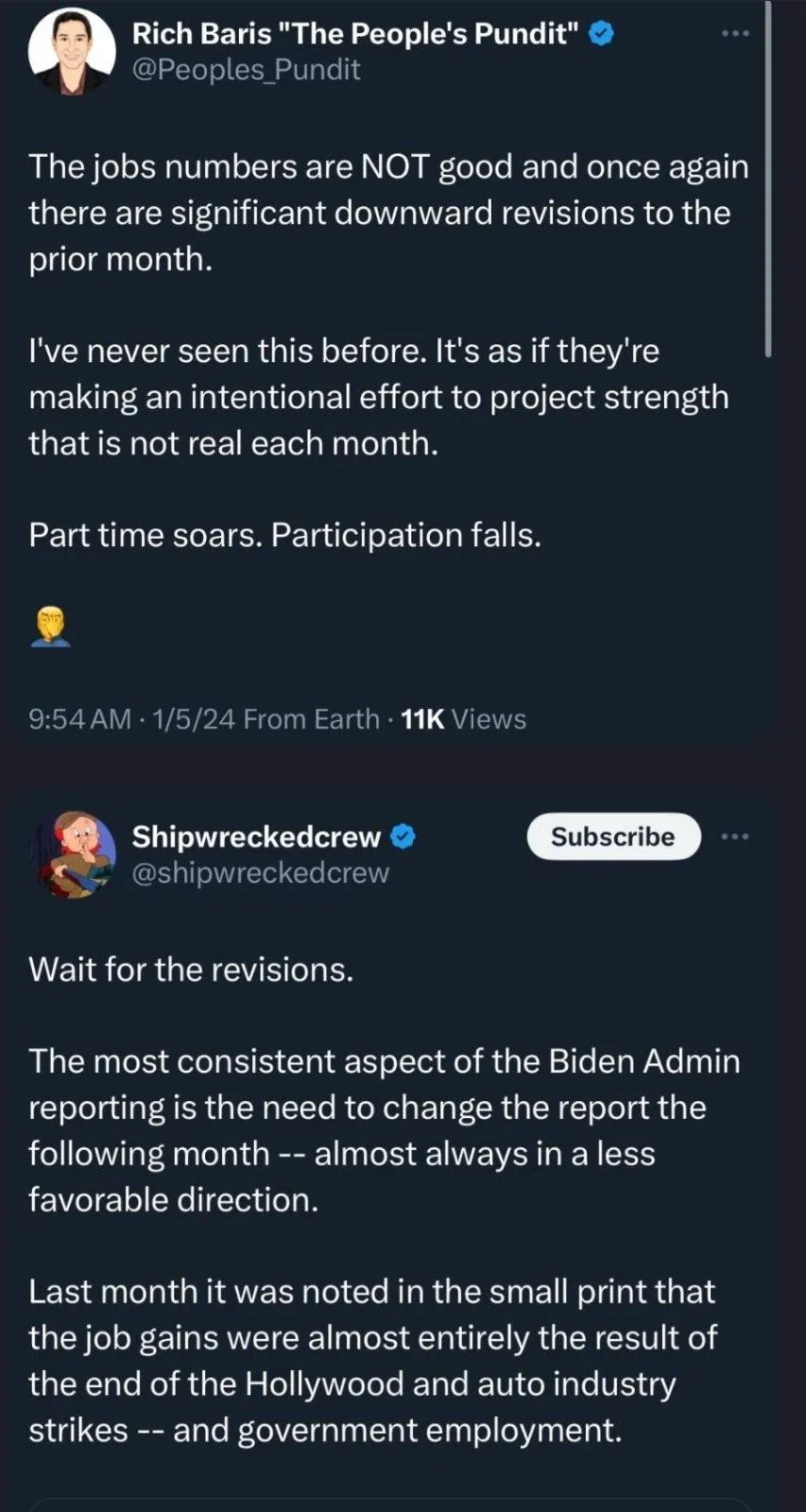Tap the "From Earth" location text

point(311,719)
